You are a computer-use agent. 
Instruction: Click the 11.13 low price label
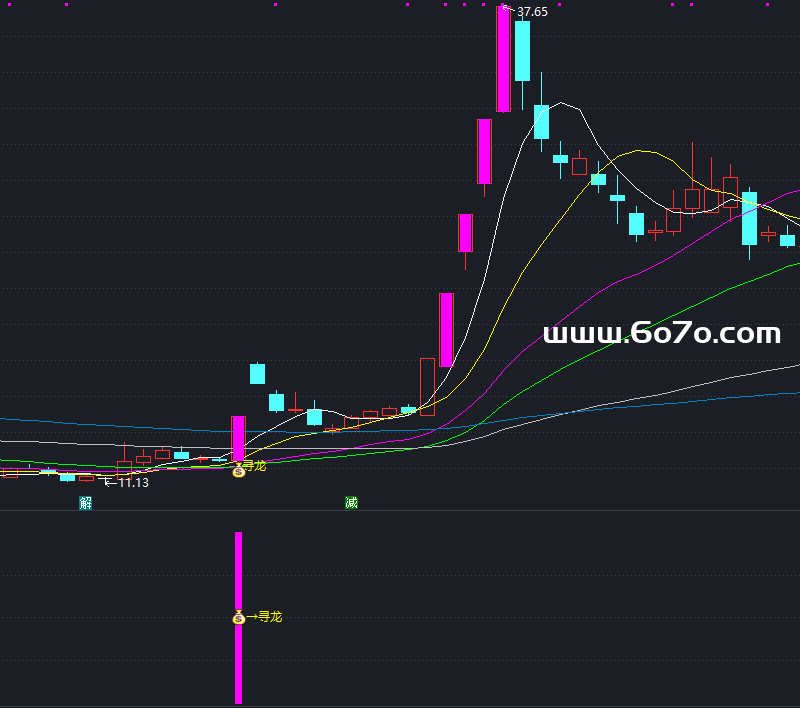point(133,483)
